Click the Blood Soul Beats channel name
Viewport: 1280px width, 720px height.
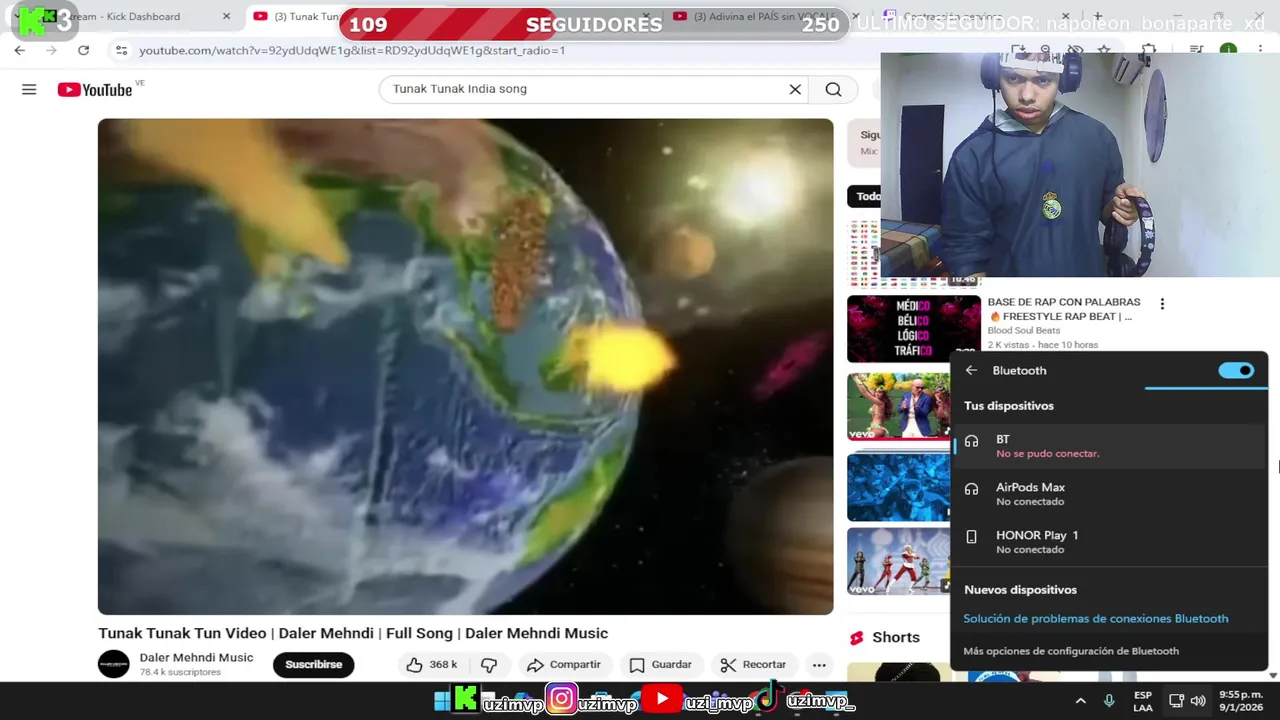coord(1024,330)
